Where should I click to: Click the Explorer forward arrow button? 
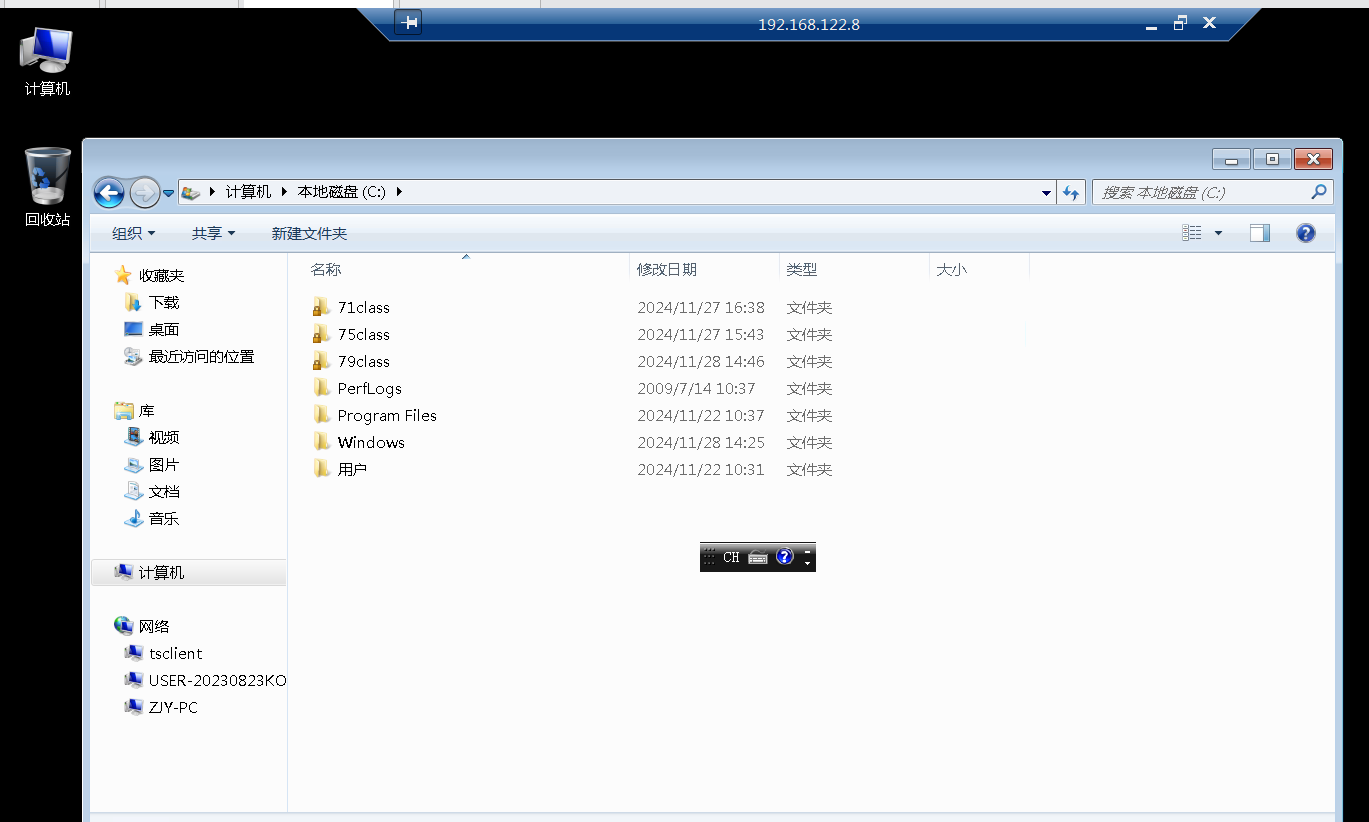pos(145,192)
